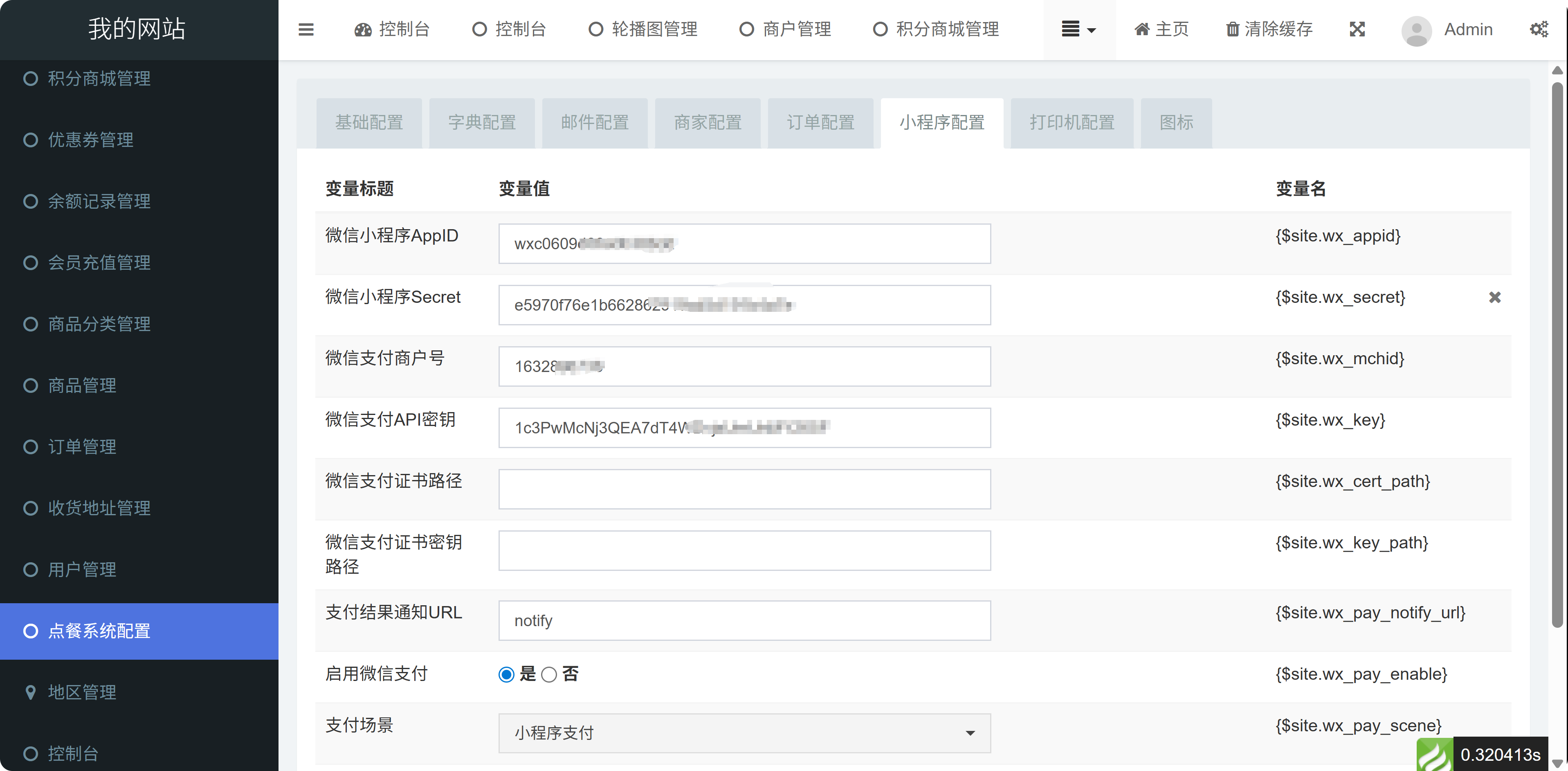Click the dashboard gauge icon tab
This screenshot has height=771, width=1568.
[x=363, y=29]
